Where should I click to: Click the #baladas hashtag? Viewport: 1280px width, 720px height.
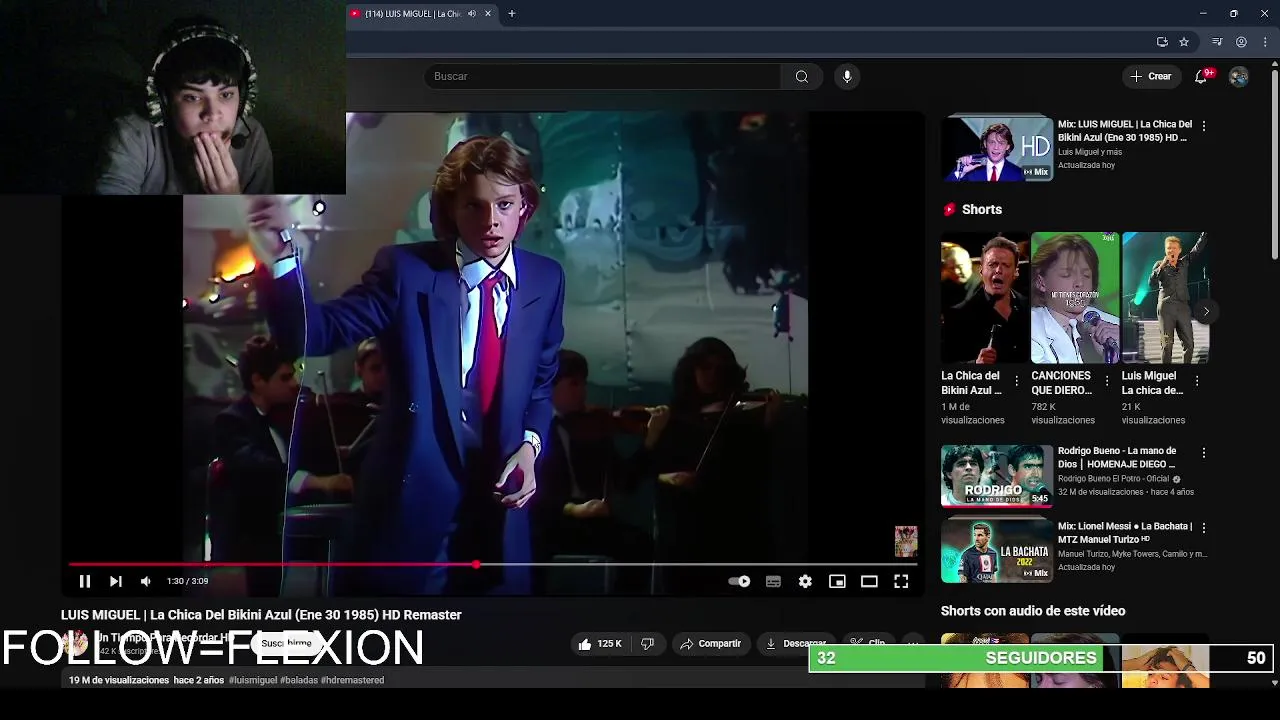point(298,680)
